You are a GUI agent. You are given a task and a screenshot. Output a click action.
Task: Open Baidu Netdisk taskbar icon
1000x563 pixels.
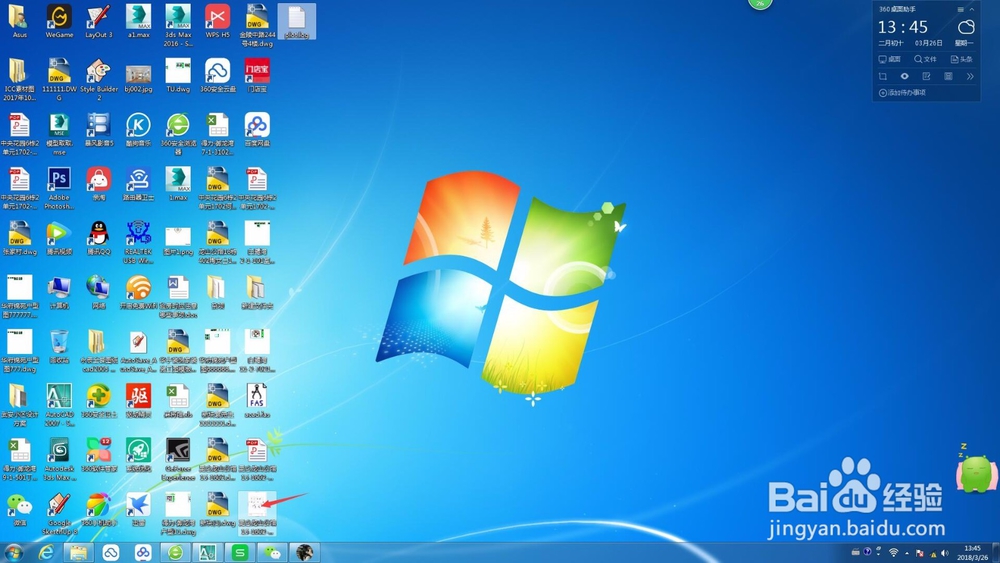(143, 552)
